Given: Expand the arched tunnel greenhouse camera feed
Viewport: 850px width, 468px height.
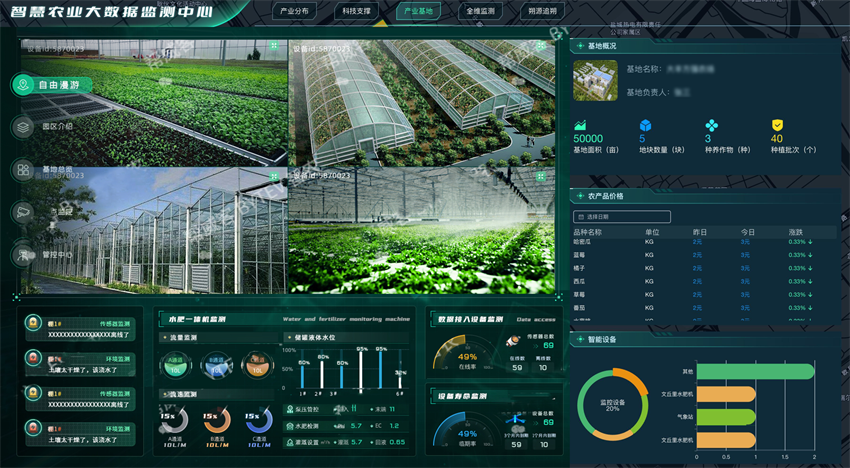Looking at the screenshot, I should (541, 46).
